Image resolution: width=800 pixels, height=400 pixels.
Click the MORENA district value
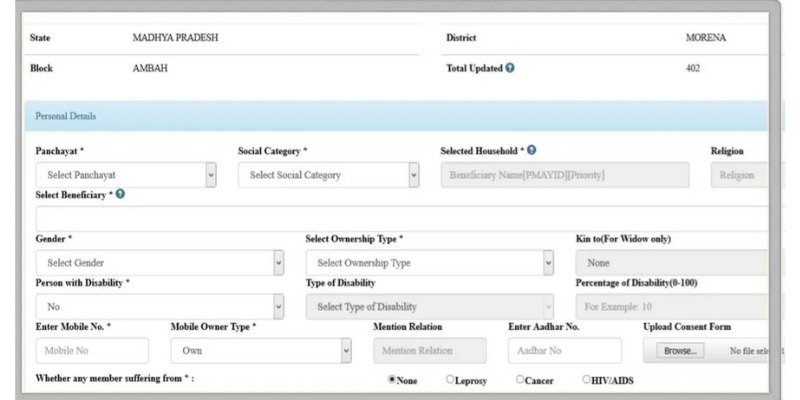click(x=706, y=38)
